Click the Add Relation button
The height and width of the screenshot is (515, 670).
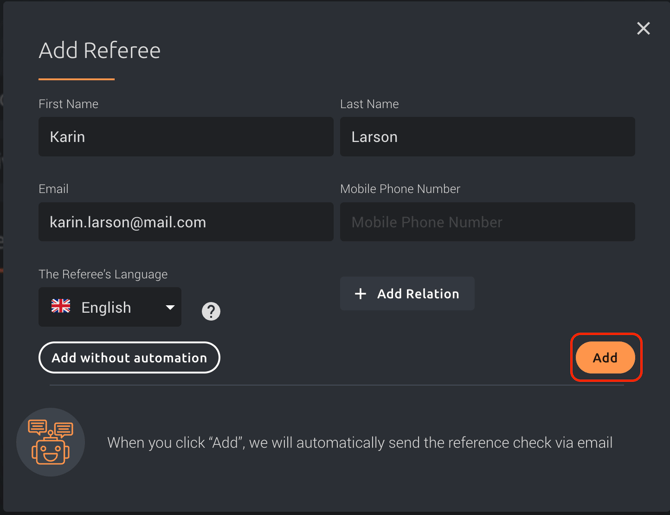tap(407, 294)
